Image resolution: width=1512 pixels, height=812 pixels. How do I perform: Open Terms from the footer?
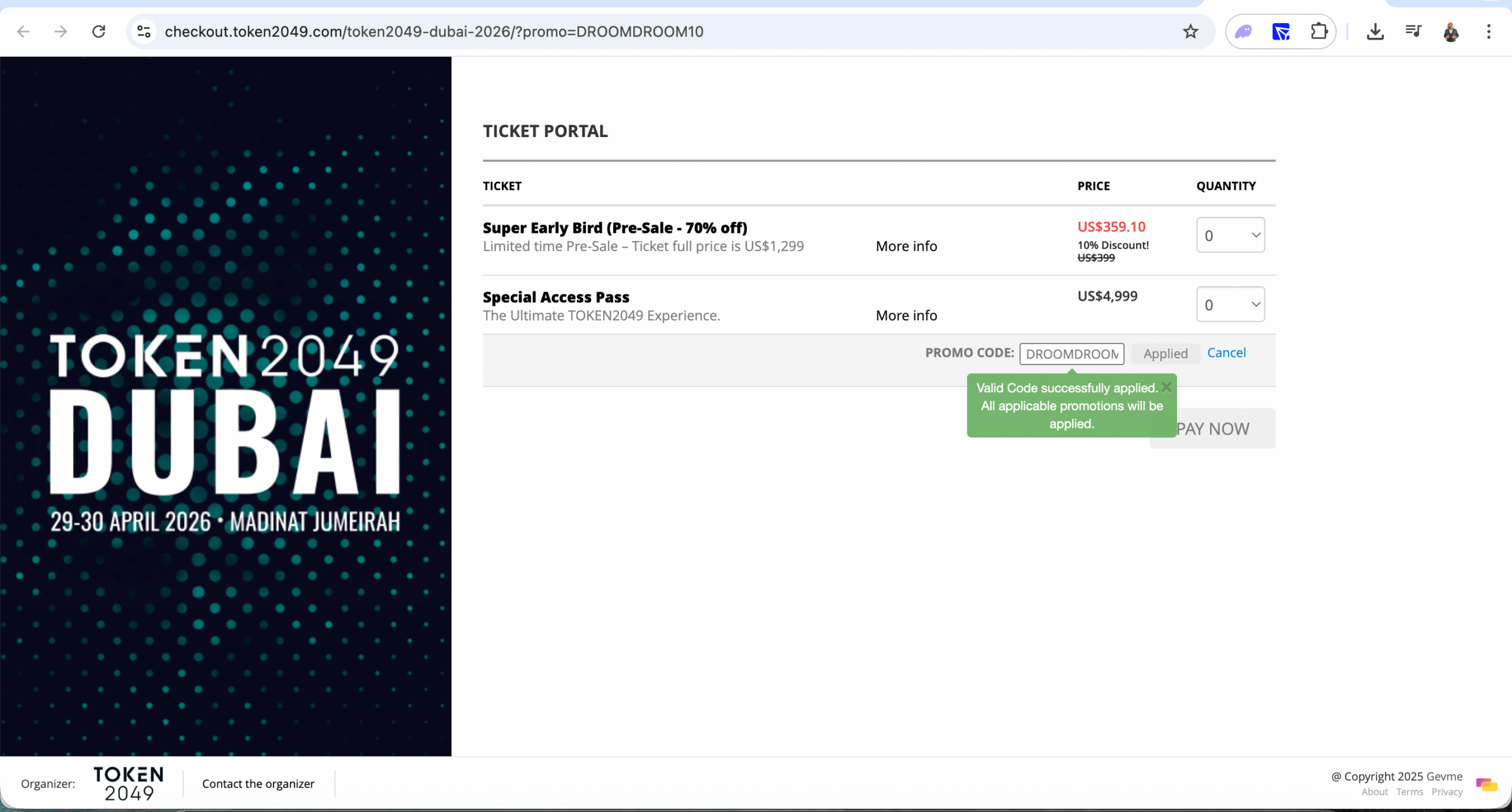point(1409,791)
